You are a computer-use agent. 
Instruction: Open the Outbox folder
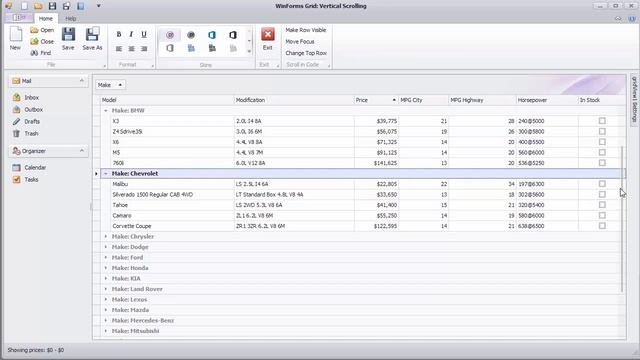pos(33,109)
